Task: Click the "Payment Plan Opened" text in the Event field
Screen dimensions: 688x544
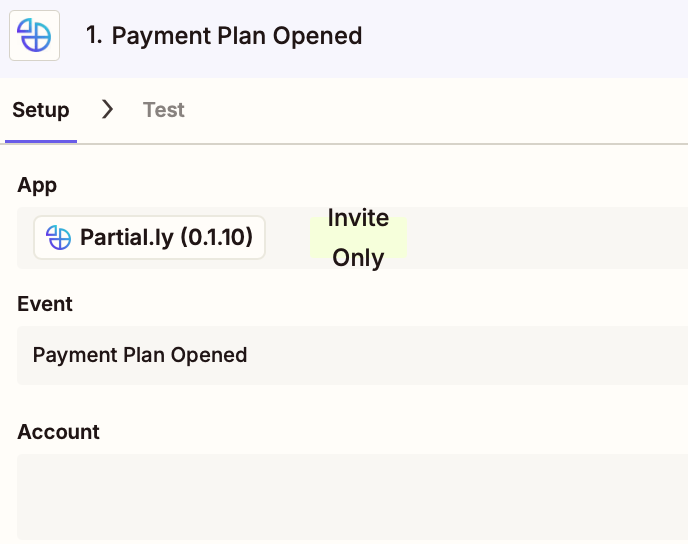Action: pyautogui.click(x=140, y=355)
